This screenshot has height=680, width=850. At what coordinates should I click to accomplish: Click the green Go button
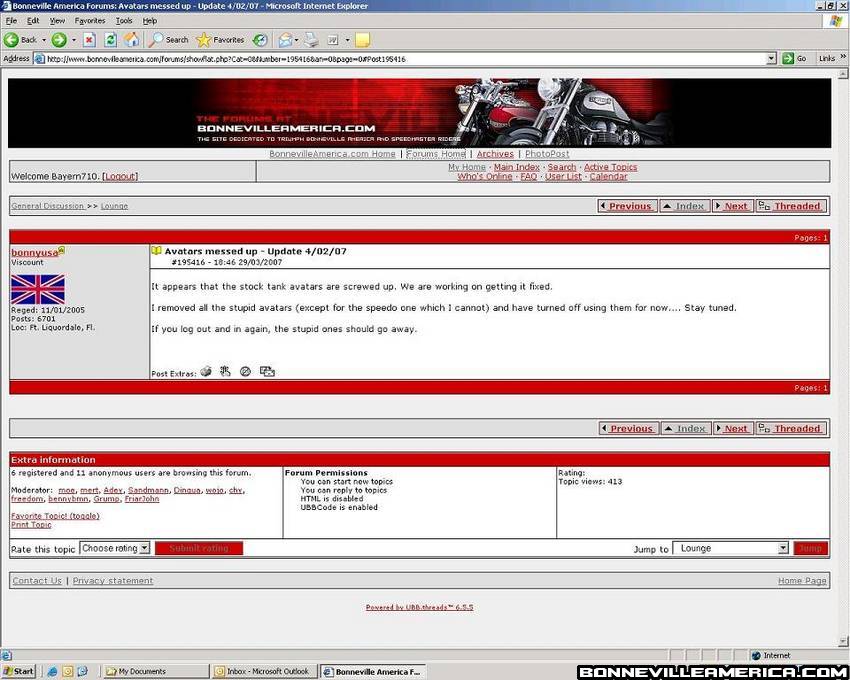coord(794,59)
